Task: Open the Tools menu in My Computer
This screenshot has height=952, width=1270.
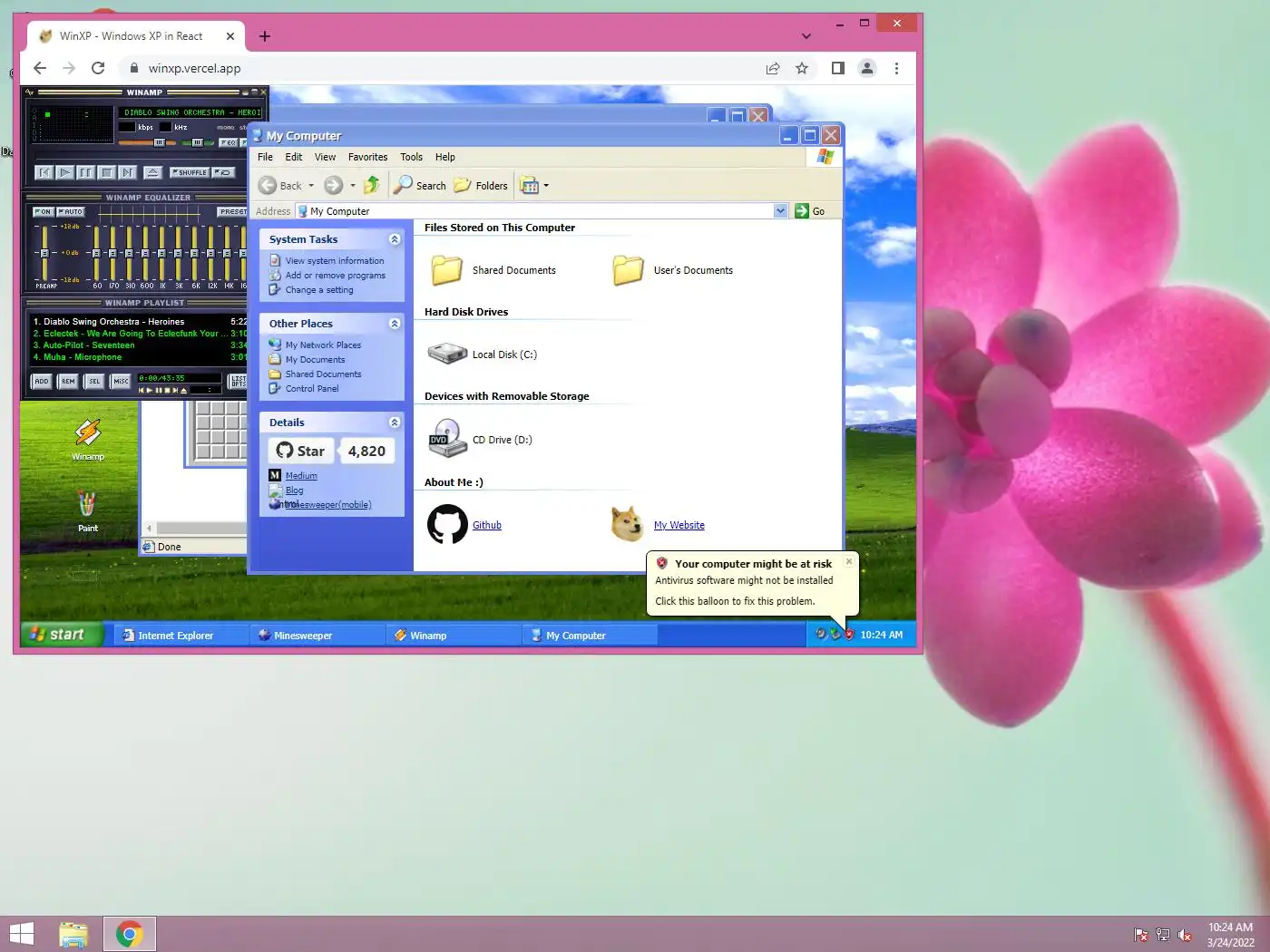Action: [411, 157]
